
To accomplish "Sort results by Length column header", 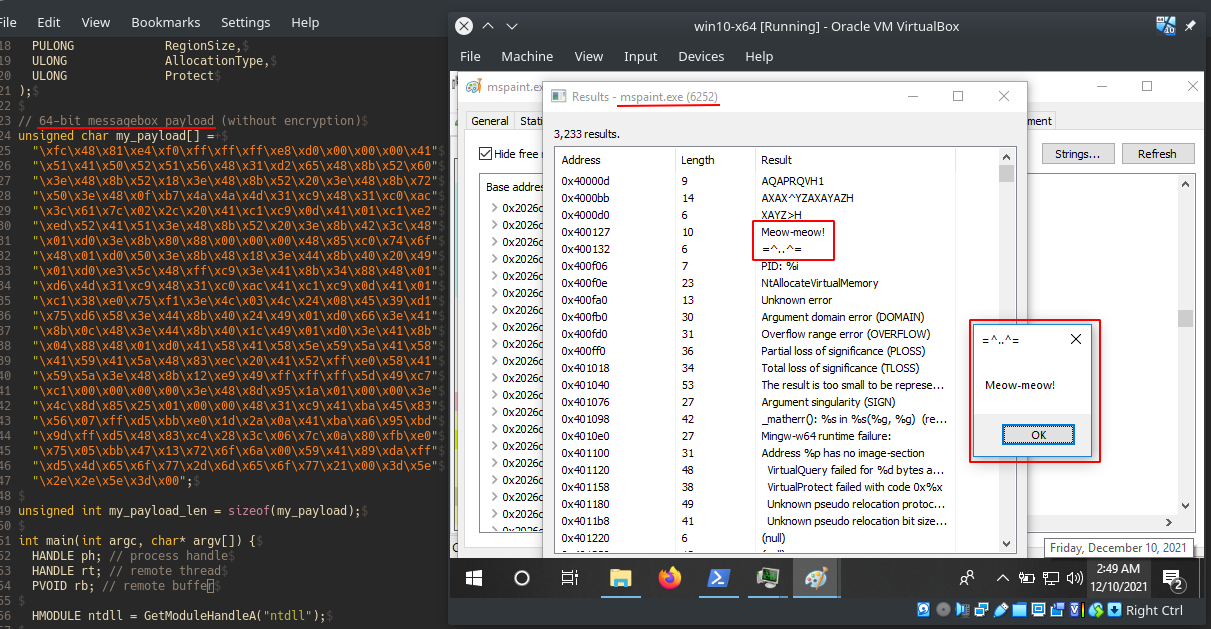I will click(715, 160).
